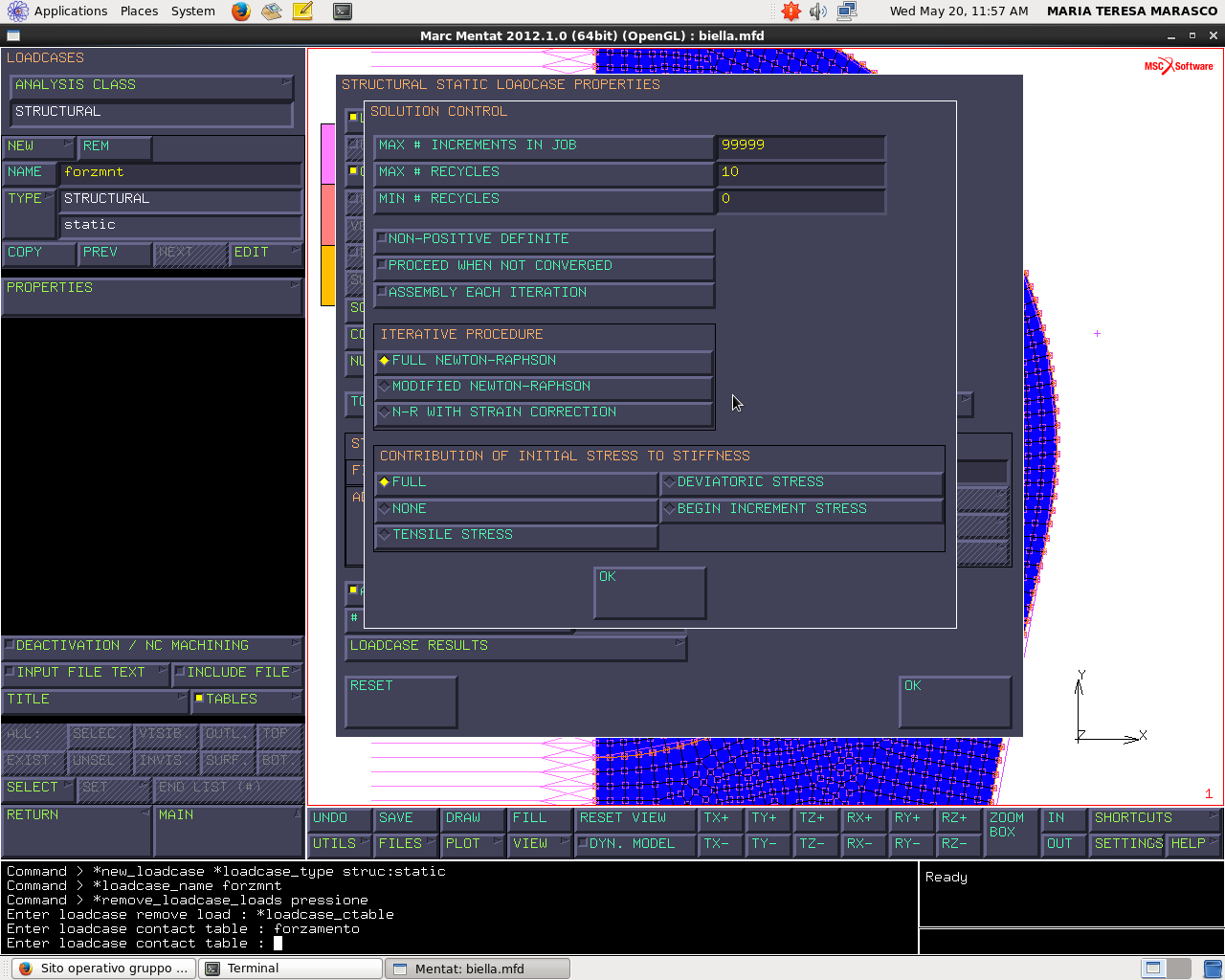Image resolution: width=1225 pixels, height=980 pixels.
Task: Open TITLE submenu
Action: pos(95,700)
